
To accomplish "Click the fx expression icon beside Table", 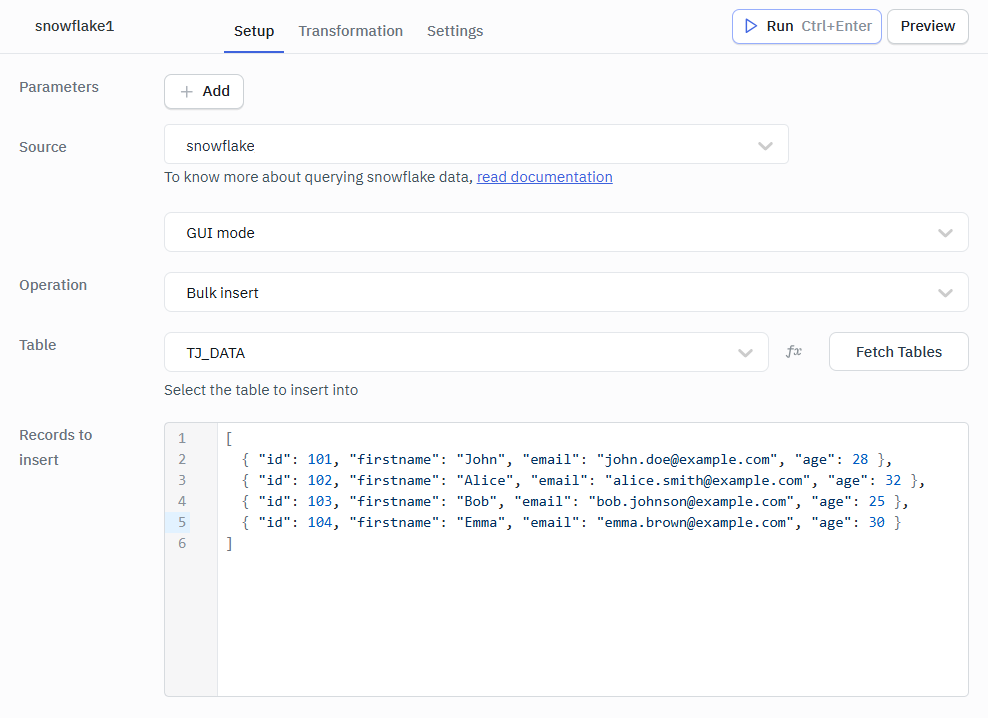I will (x=794, y=352).
